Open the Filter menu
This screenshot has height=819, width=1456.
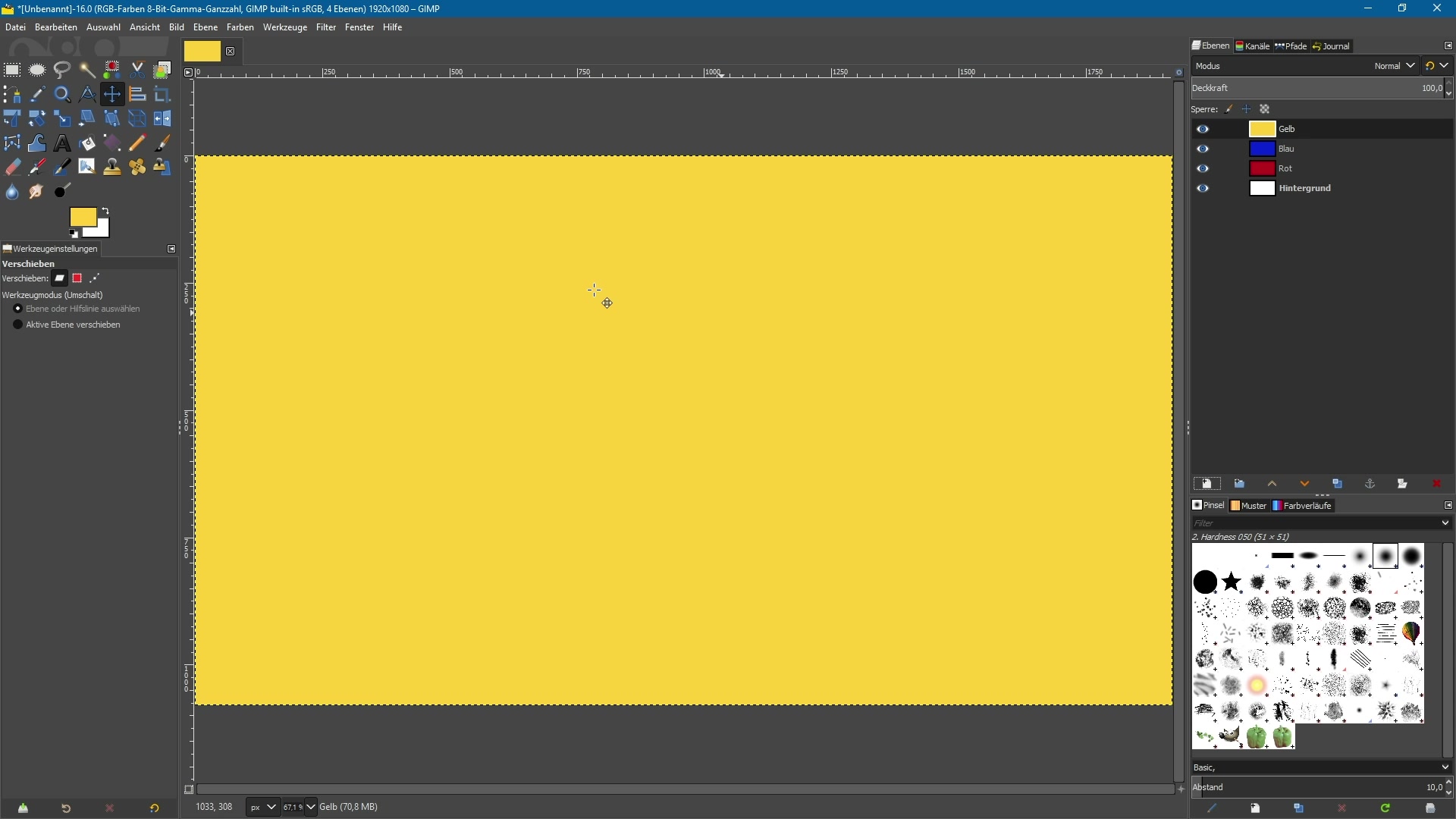tap(326, 27)
